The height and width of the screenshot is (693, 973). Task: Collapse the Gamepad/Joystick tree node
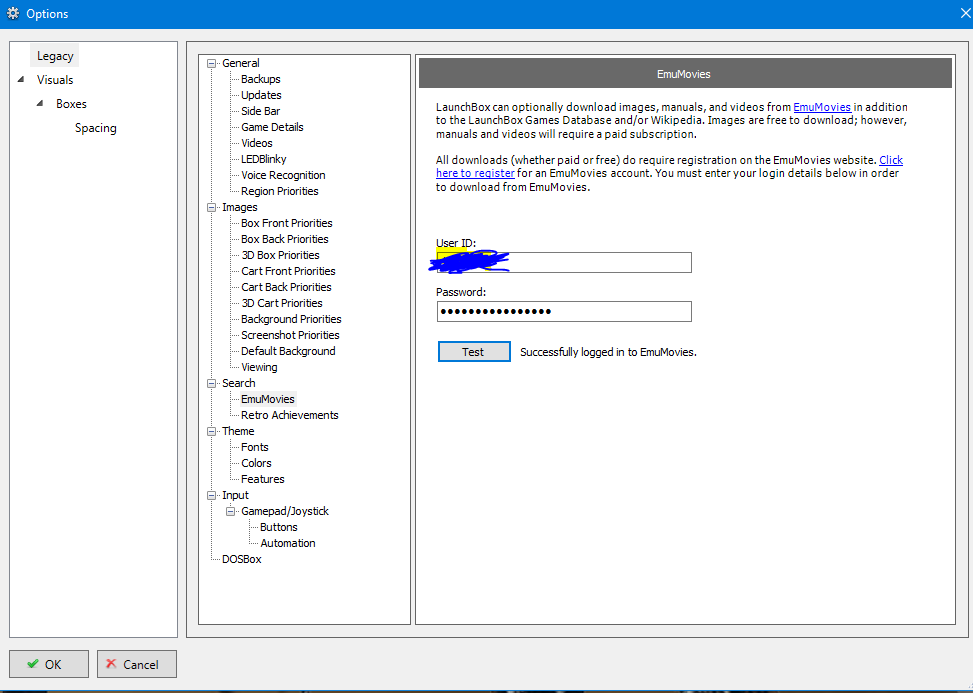[231, 511]
